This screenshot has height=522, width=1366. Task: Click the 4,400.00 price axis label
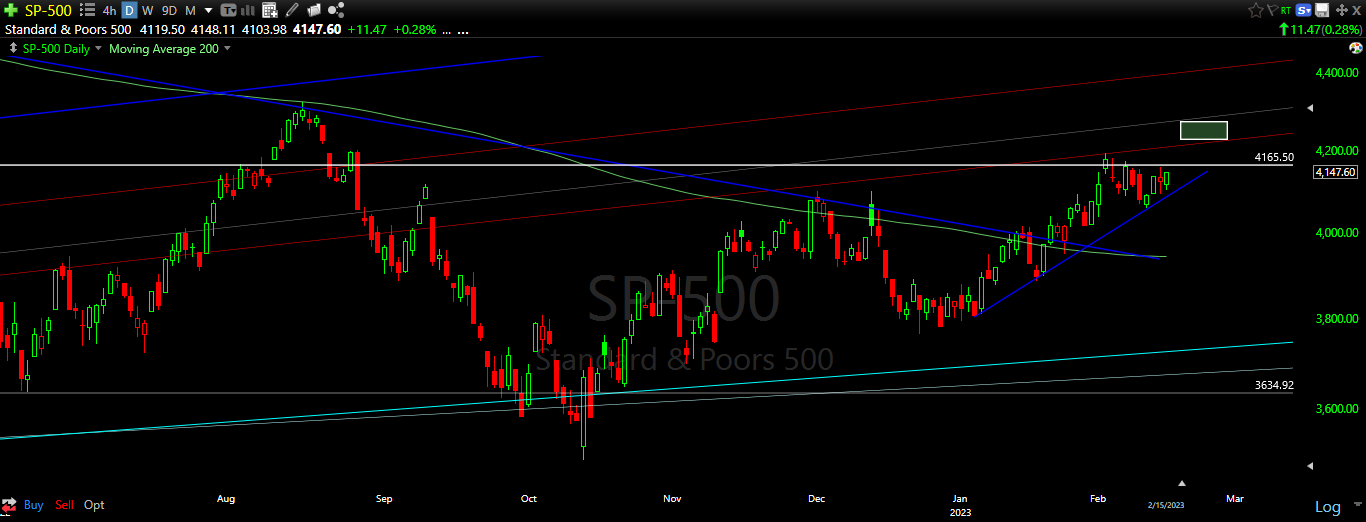coord(1336,73)
